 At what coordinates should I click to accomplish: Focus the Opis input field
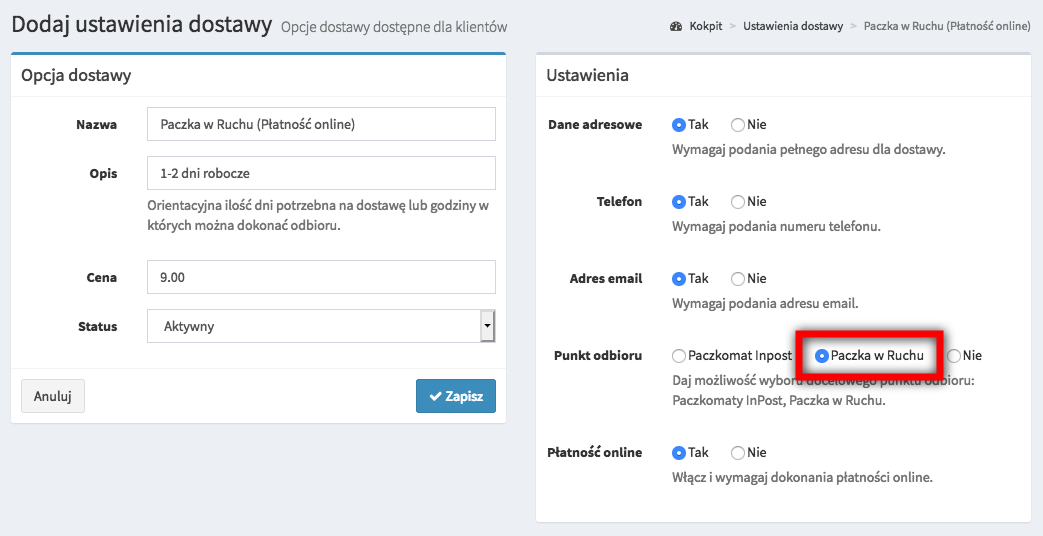point(321,174)
